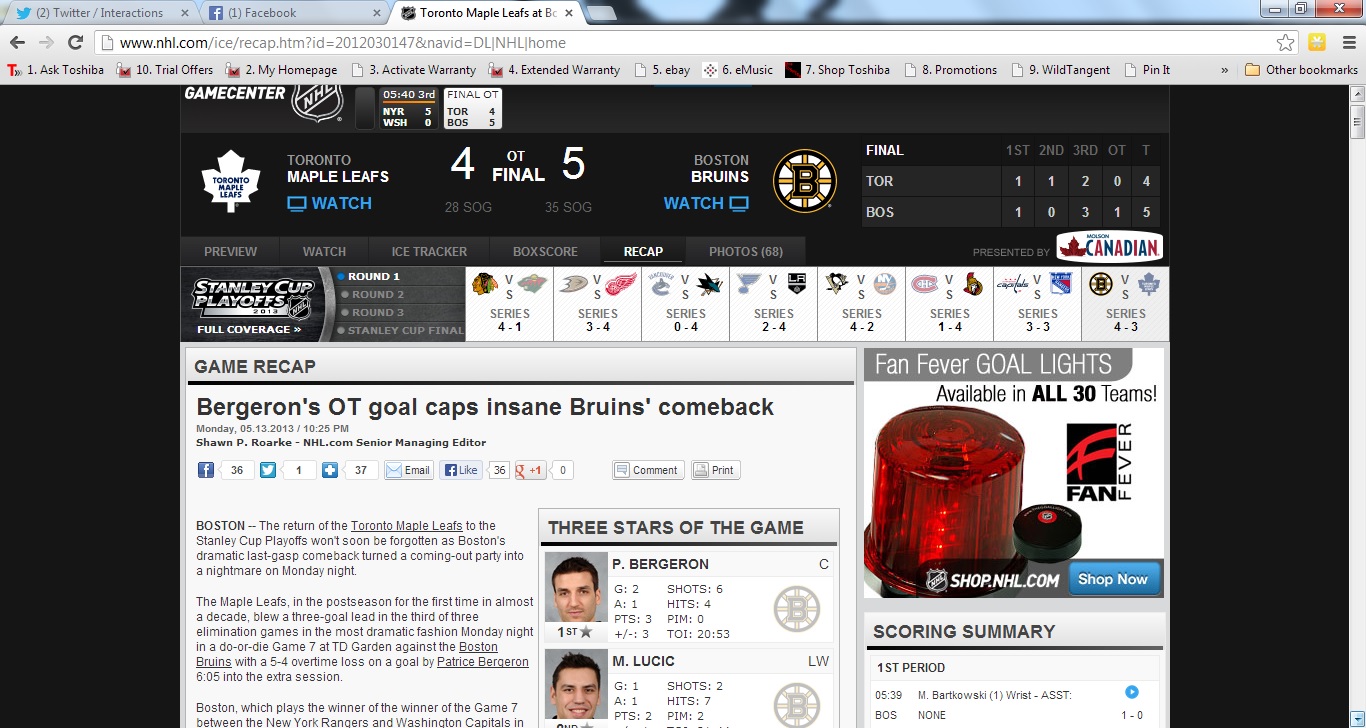Viewport: 1366px width, 728px height.
Task: Select the RECAP tab
Action: tap(643, 251)
